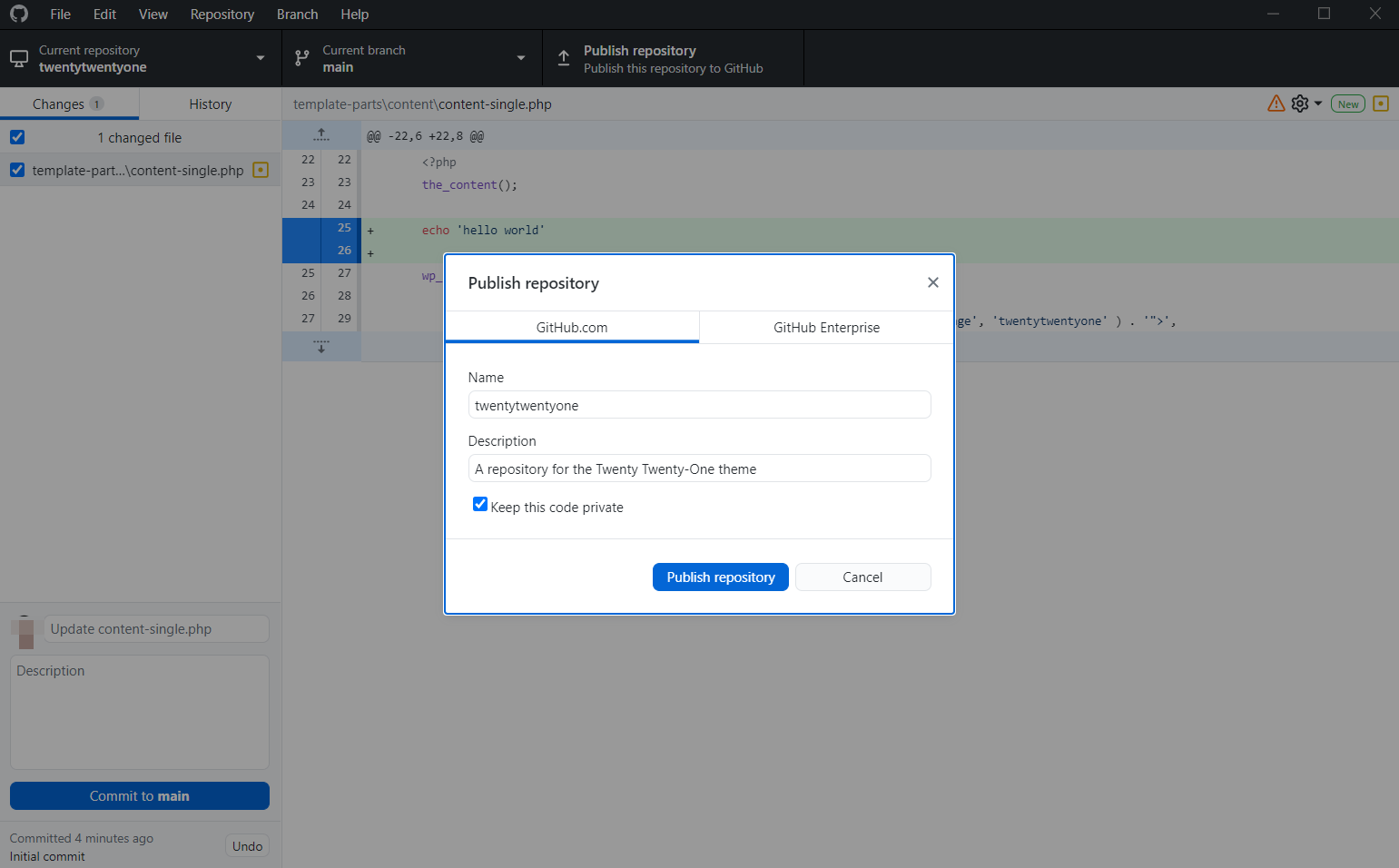Click the Cancel button
This screenshot has width=1399, height=868.
click(862, 577)
